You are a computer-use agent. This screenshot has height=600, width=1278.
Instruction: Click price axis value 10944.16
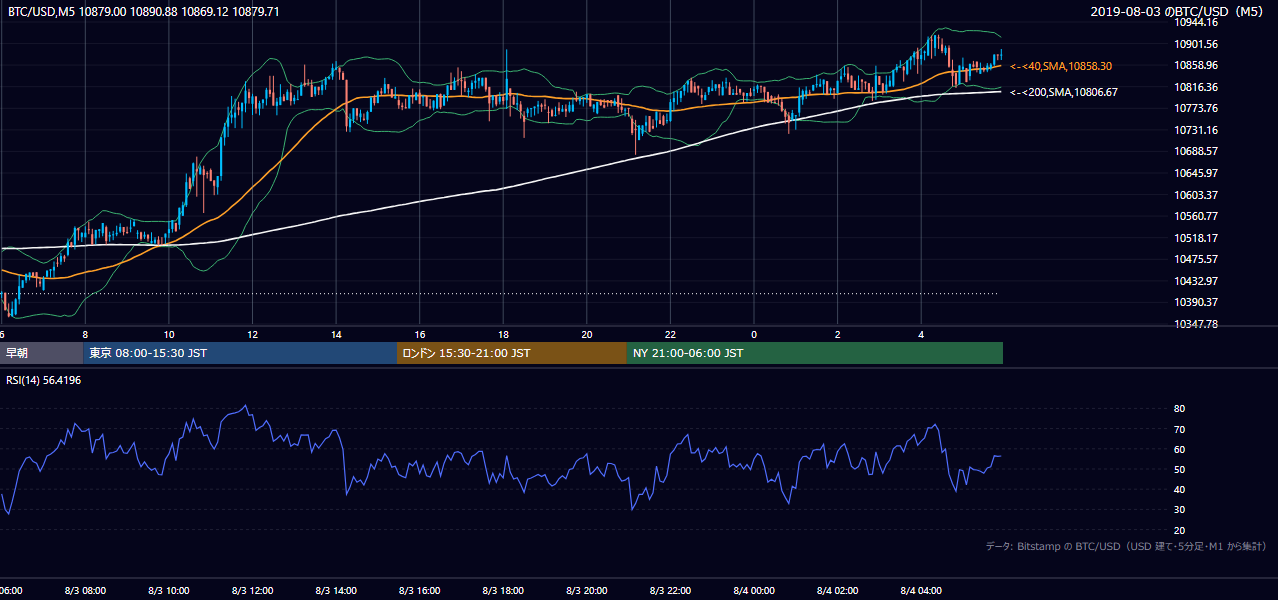[1196, 23]
